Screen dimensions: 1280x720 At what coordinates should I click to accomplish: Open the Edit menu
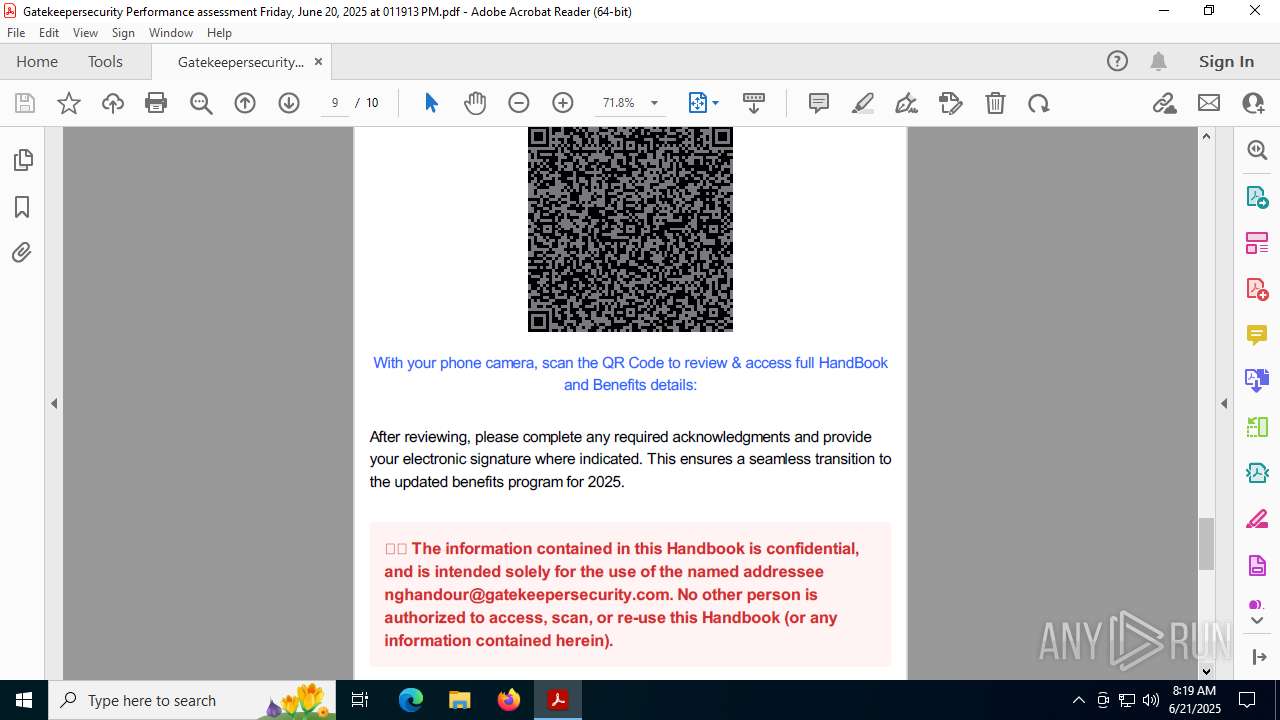pyautogui.click(x=49, y=33)
